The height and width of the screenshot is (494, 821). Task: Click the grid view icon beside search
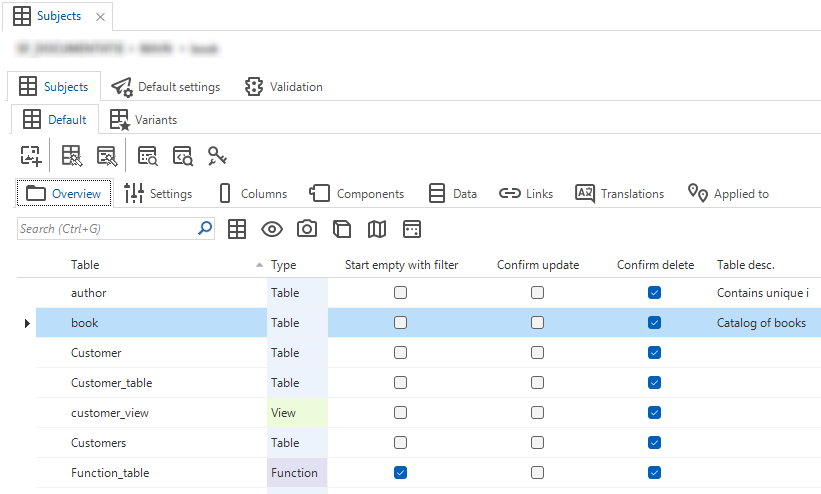click(x=237, y=229)
